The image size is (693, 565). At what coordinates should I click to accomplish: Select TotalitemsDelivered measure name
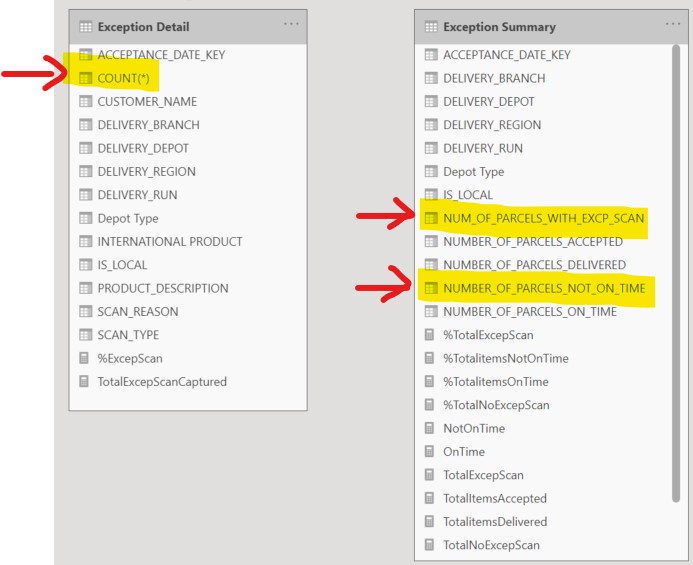[x=495, y=522]
